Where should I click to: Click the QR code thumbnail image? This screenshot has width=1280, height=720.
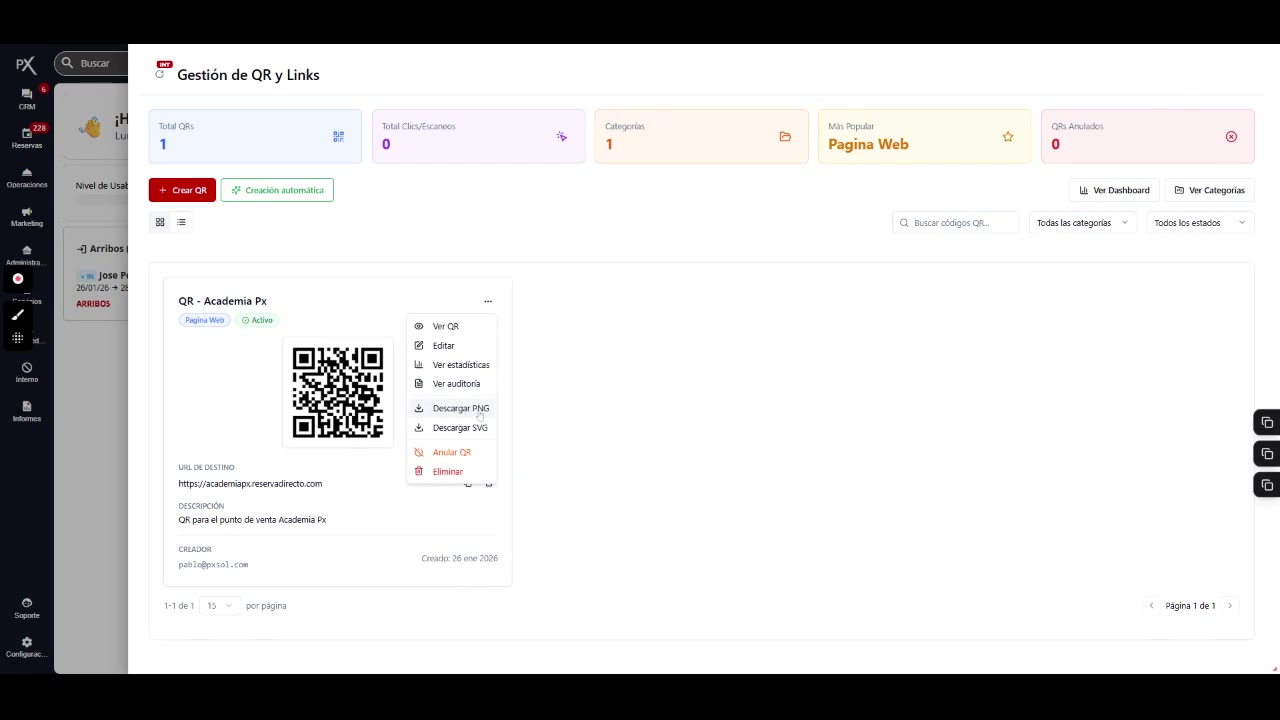point(338,392)
